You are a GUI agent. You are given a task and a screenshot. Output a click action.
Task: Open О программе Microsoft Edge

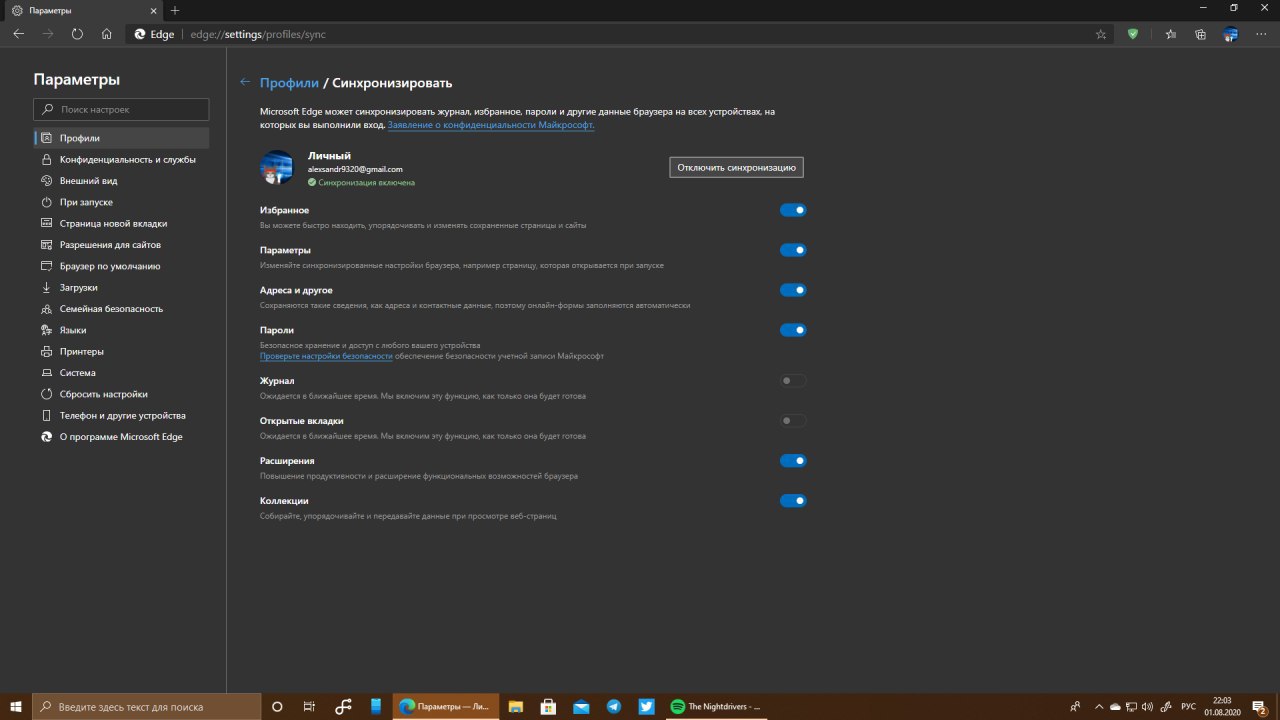tap(121, 437)
